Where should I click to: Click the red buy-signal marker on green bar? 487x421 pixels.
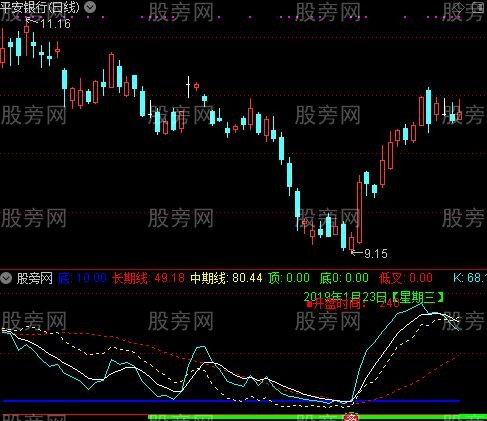click(x=351, y=417)
